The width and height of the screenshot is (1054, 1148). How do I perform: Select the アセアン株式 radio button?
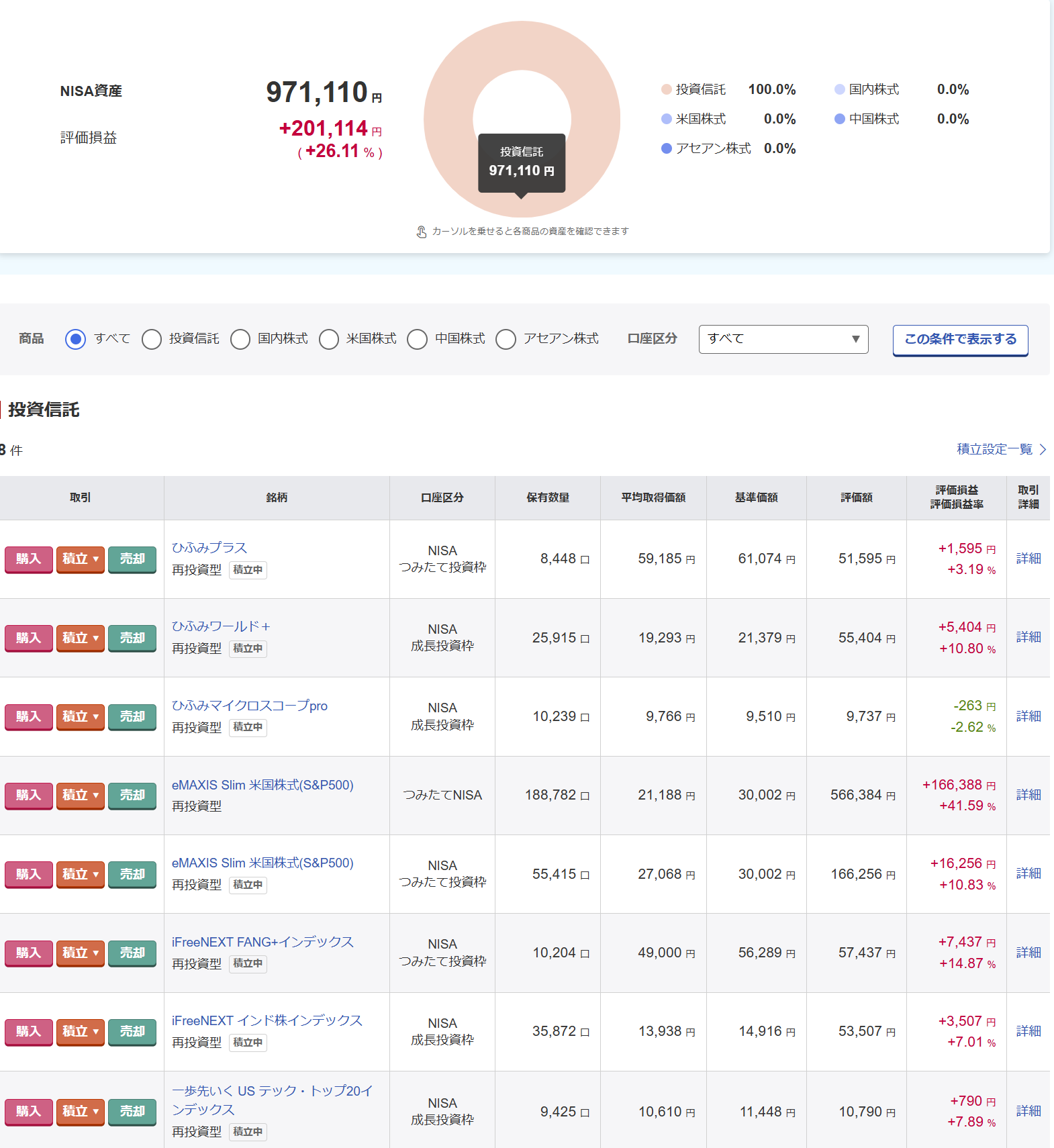(x=506, y=340)
